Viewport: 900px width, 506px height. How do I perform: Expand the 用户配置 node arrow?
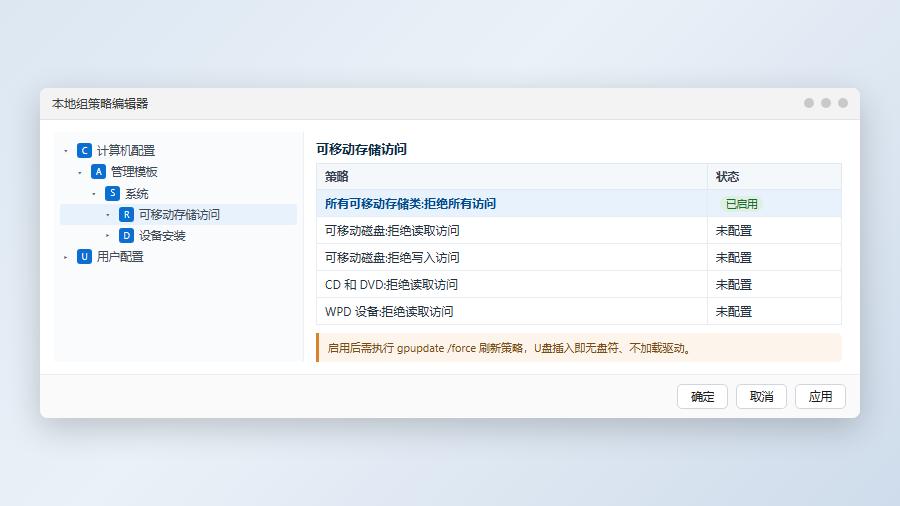(65, 257)
